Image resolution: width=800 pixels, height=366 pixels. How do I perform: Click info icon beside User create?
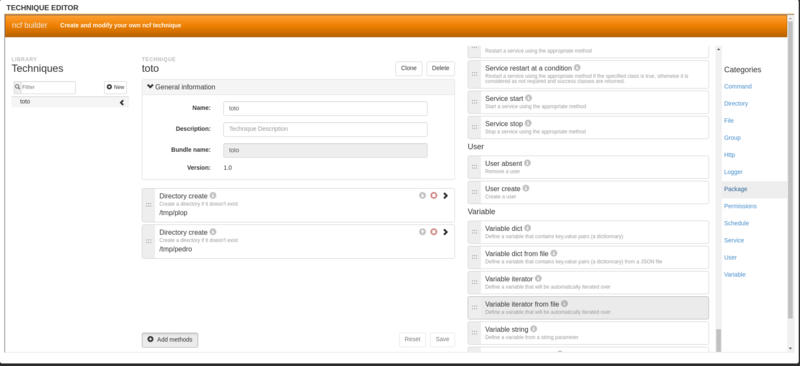tap(526, 188)
